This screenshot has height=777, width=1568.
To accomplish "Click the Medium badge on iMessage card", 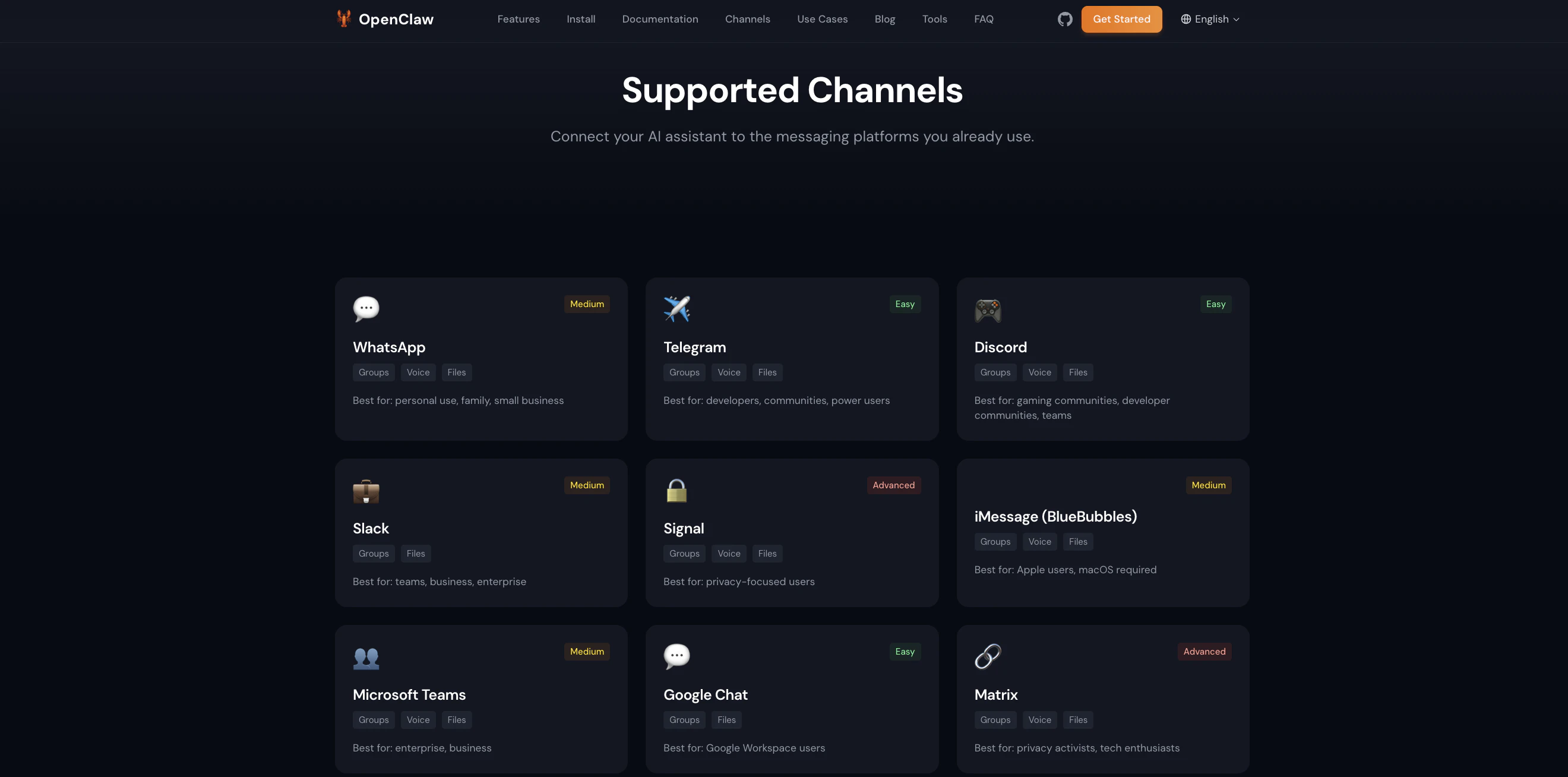I will pyautogui.click(x=1208, y=485).
